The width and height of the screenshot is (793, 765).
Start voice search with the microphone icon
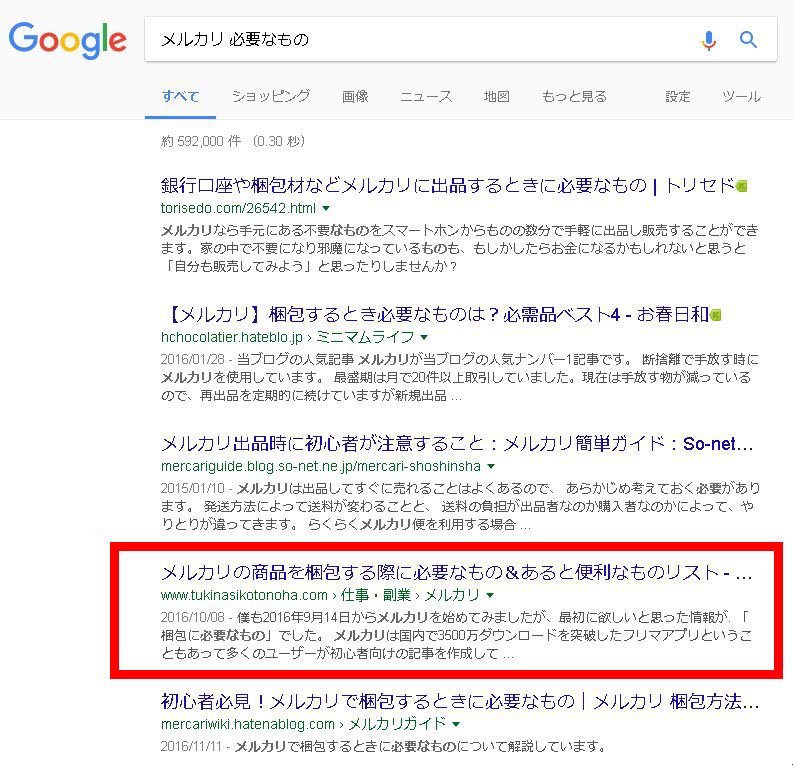pos(709,40)
